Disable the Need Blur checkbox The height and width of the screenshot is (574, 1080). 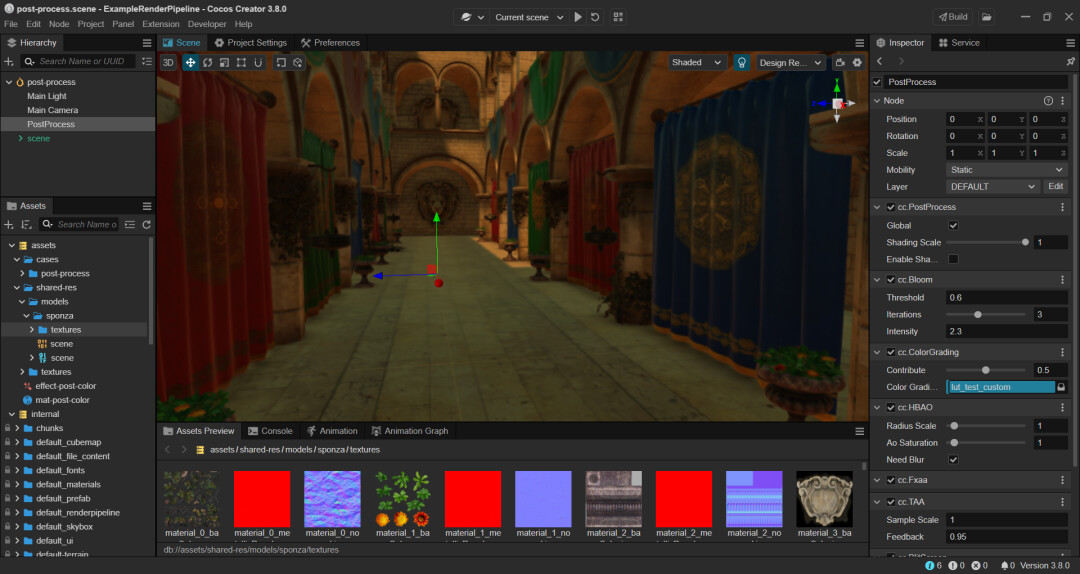click(953, 460)
